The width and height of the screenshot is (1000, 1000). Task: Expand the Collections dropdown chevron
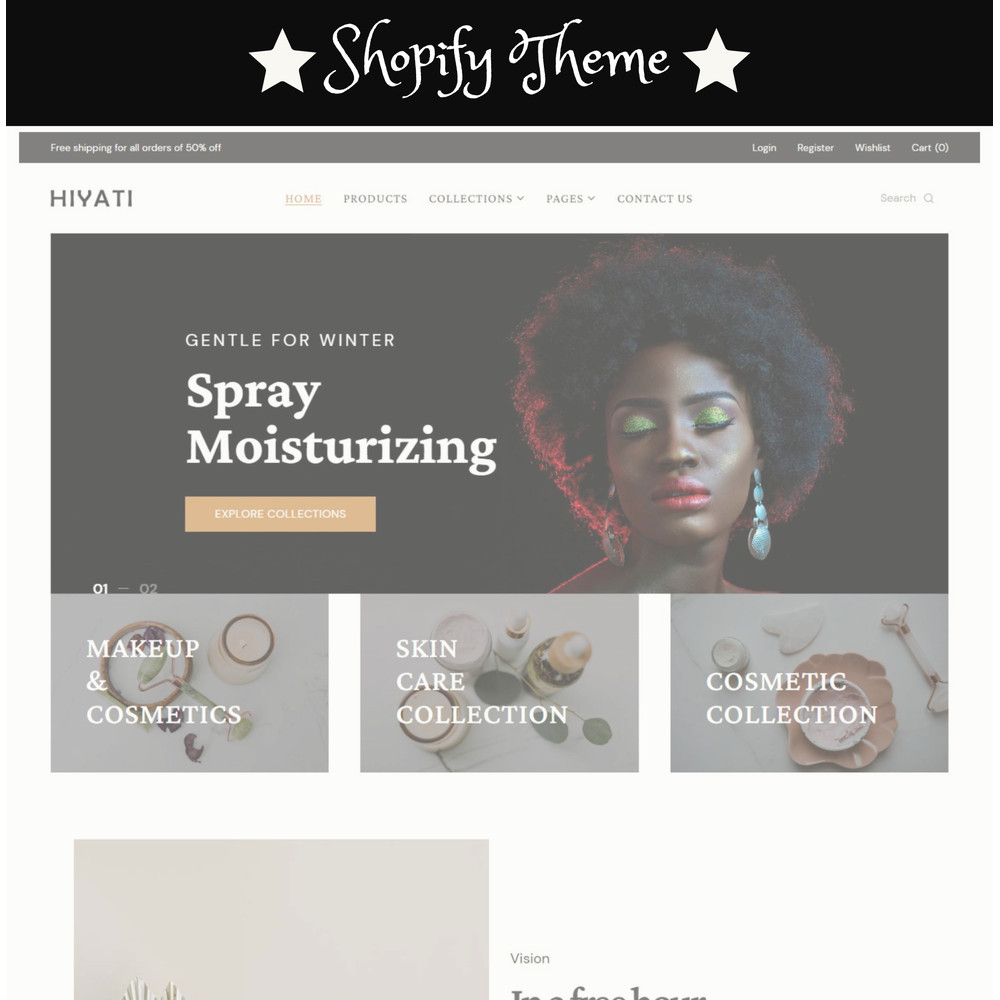pyautogui.click(x=520, y=198)
